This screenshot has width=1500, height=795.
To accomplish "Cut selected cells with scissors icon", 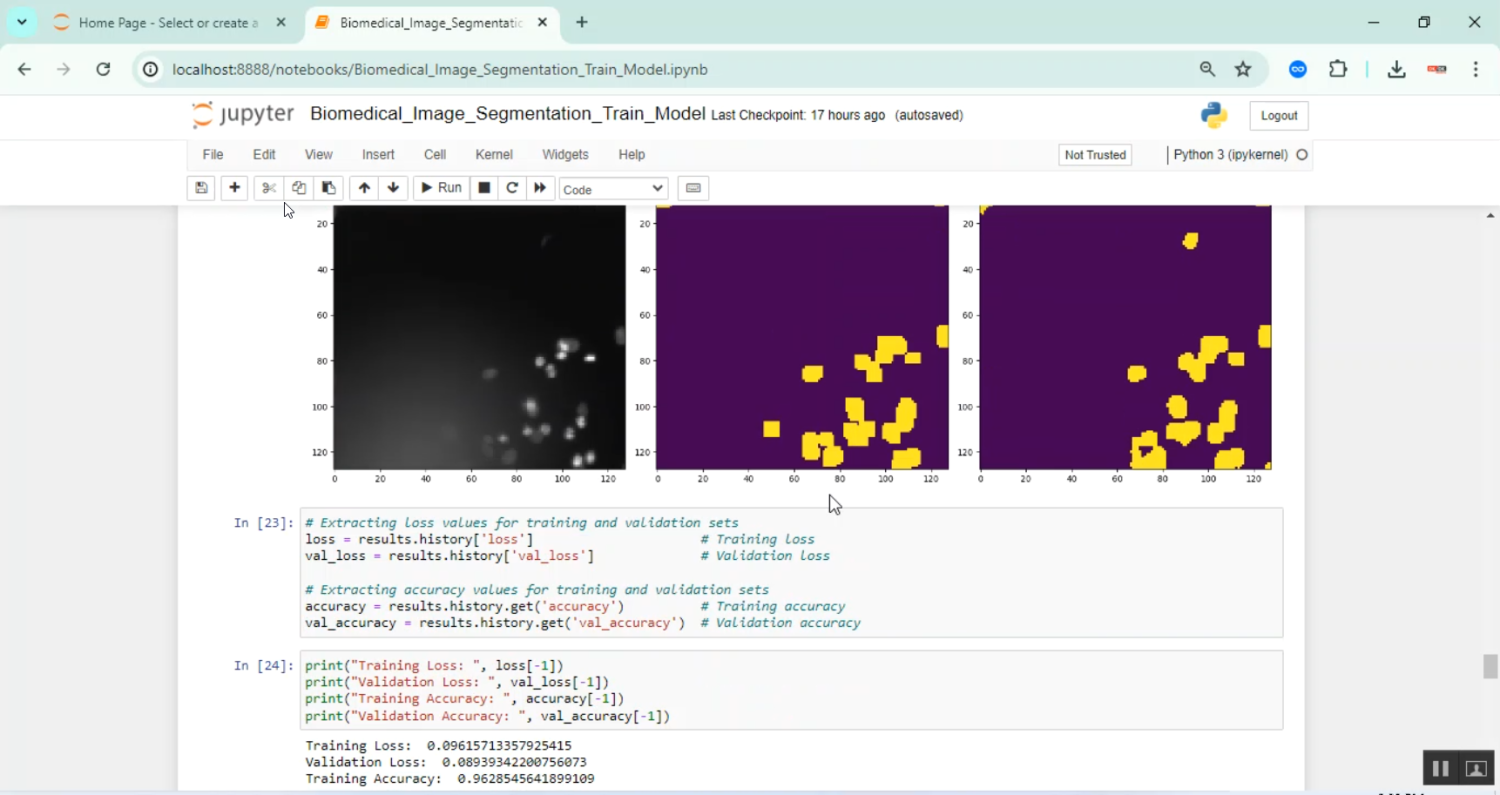I will pos(269,188).
